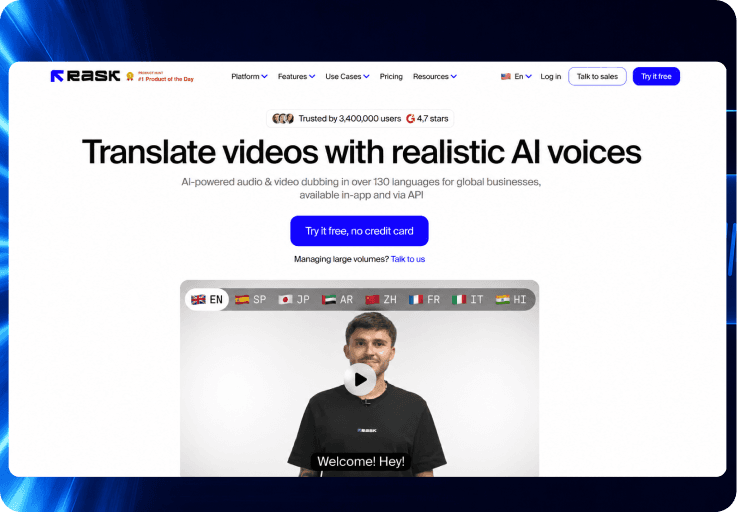Switch video to AR Arabic
Viewport: 737px width, 512px height.
coord(337,299)
